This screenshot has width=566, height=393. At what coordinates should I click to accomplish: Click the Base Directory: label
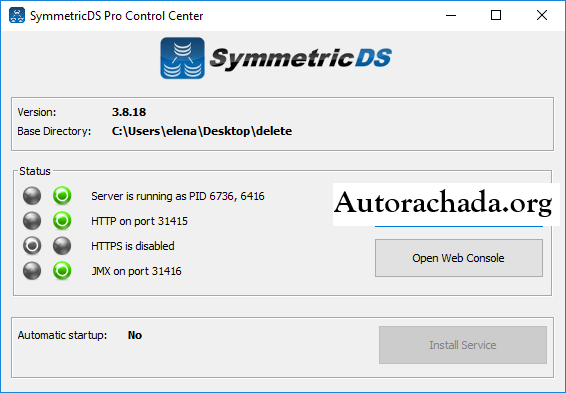point(54,131)
